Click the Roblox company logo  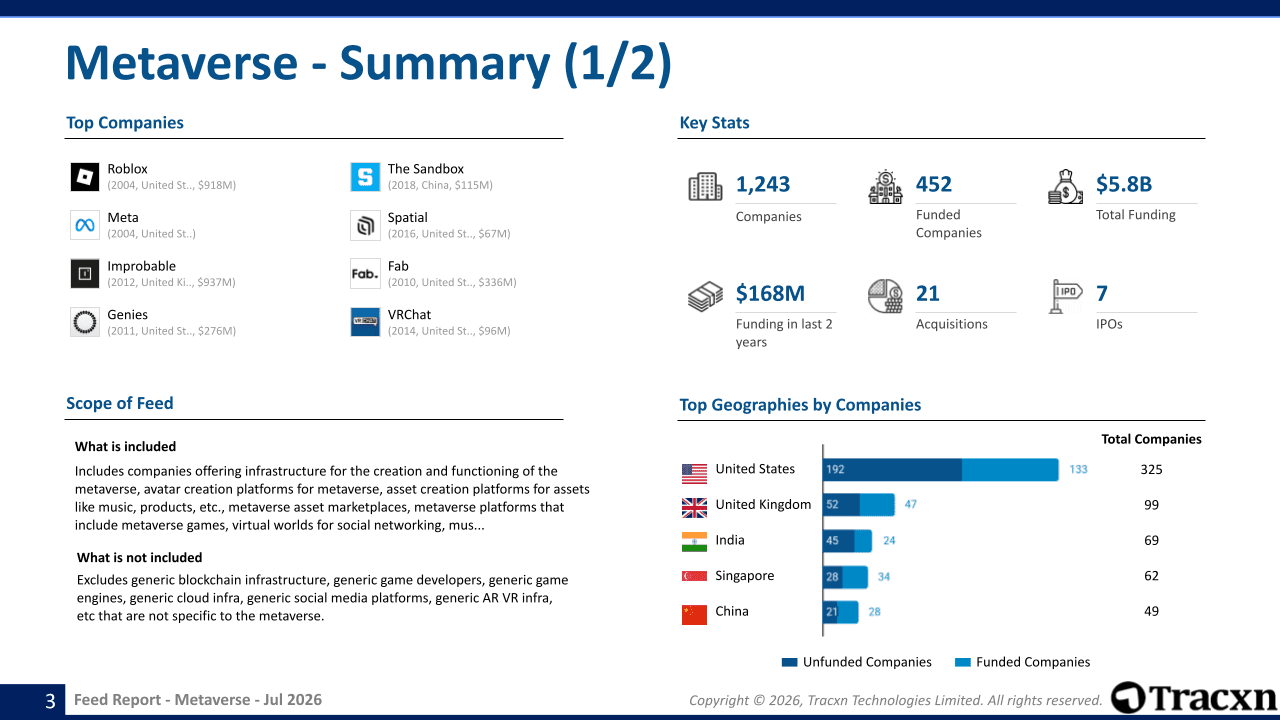pos(85,177)
